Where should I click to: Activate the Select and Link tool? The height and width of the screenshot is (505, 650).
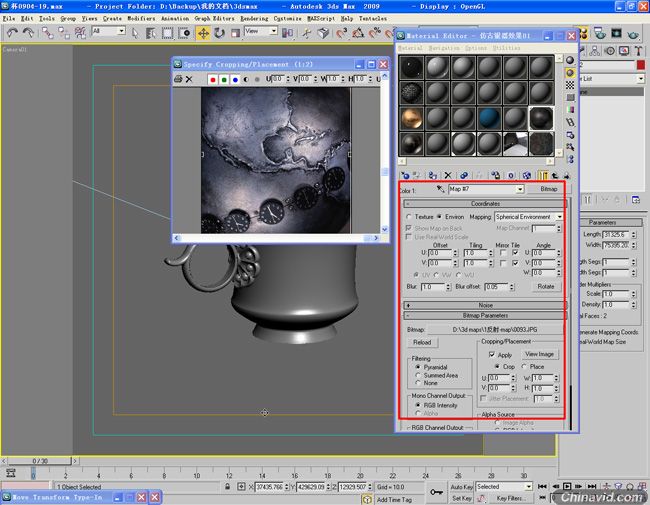point(47,33)
